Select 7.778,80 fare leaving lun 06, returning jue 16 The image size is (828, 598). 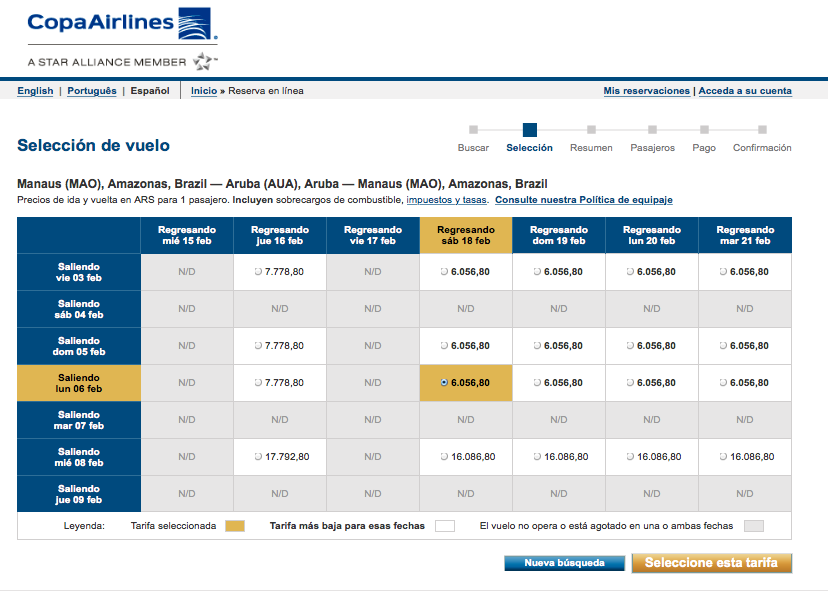(x=258, y=383)
